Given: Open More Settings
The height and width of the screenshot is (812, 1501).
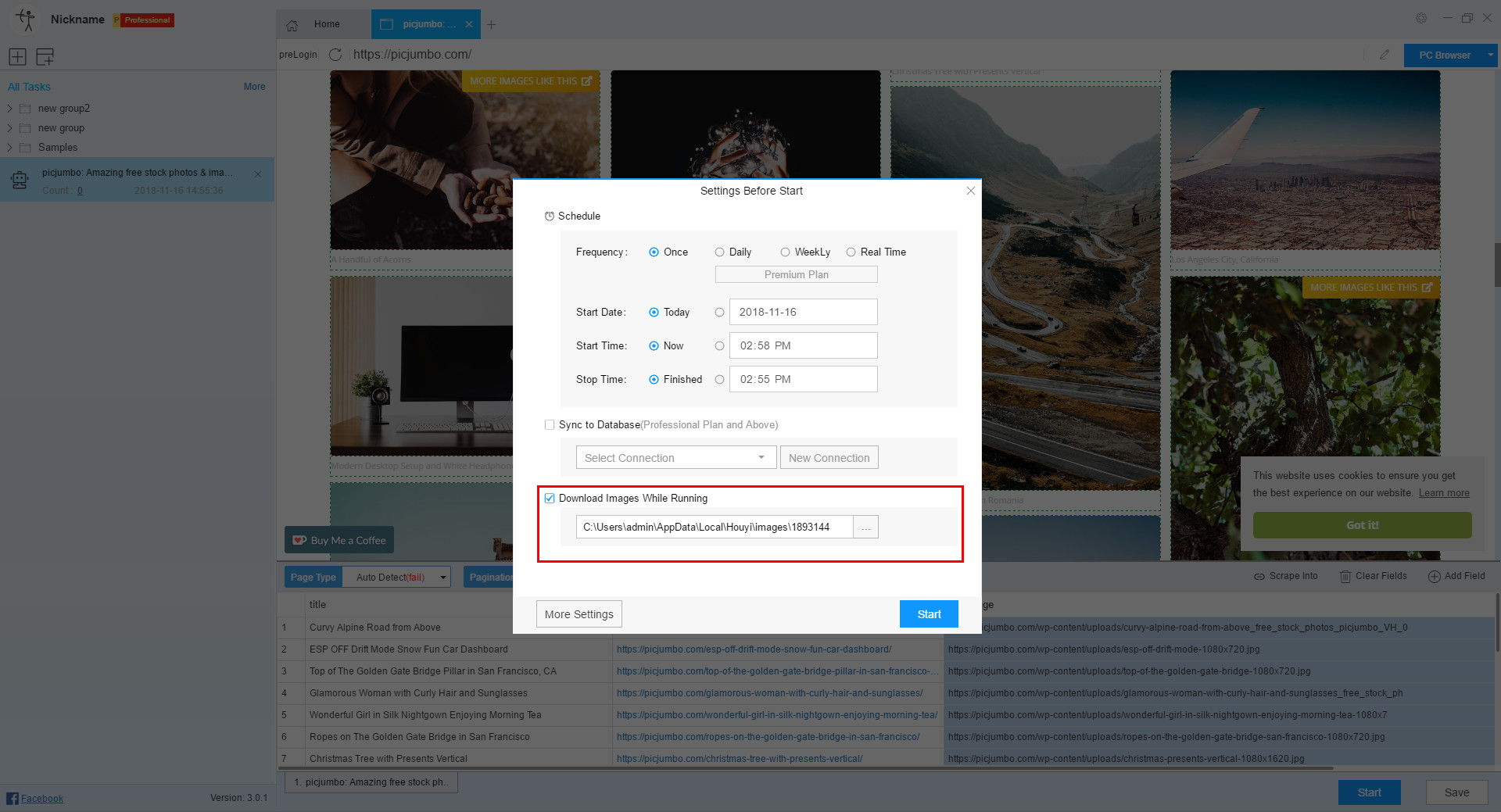Looking at the screenshot, I should point(579,614).
